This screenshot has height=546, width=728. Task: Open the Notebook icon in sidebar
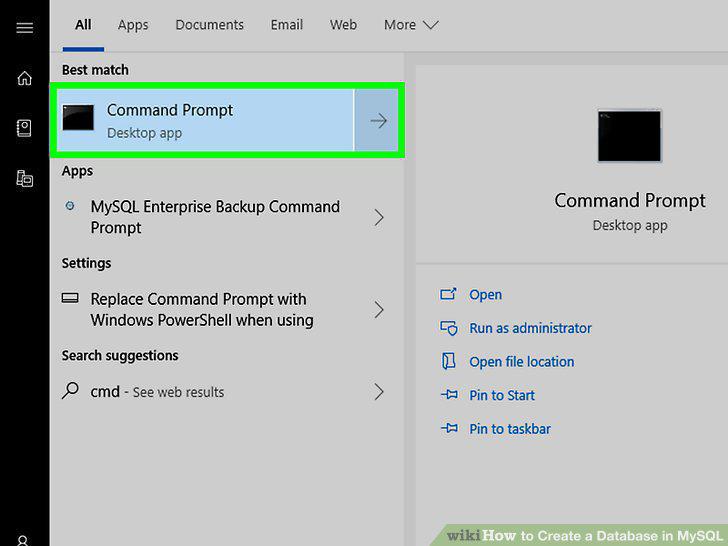(25, 128)
